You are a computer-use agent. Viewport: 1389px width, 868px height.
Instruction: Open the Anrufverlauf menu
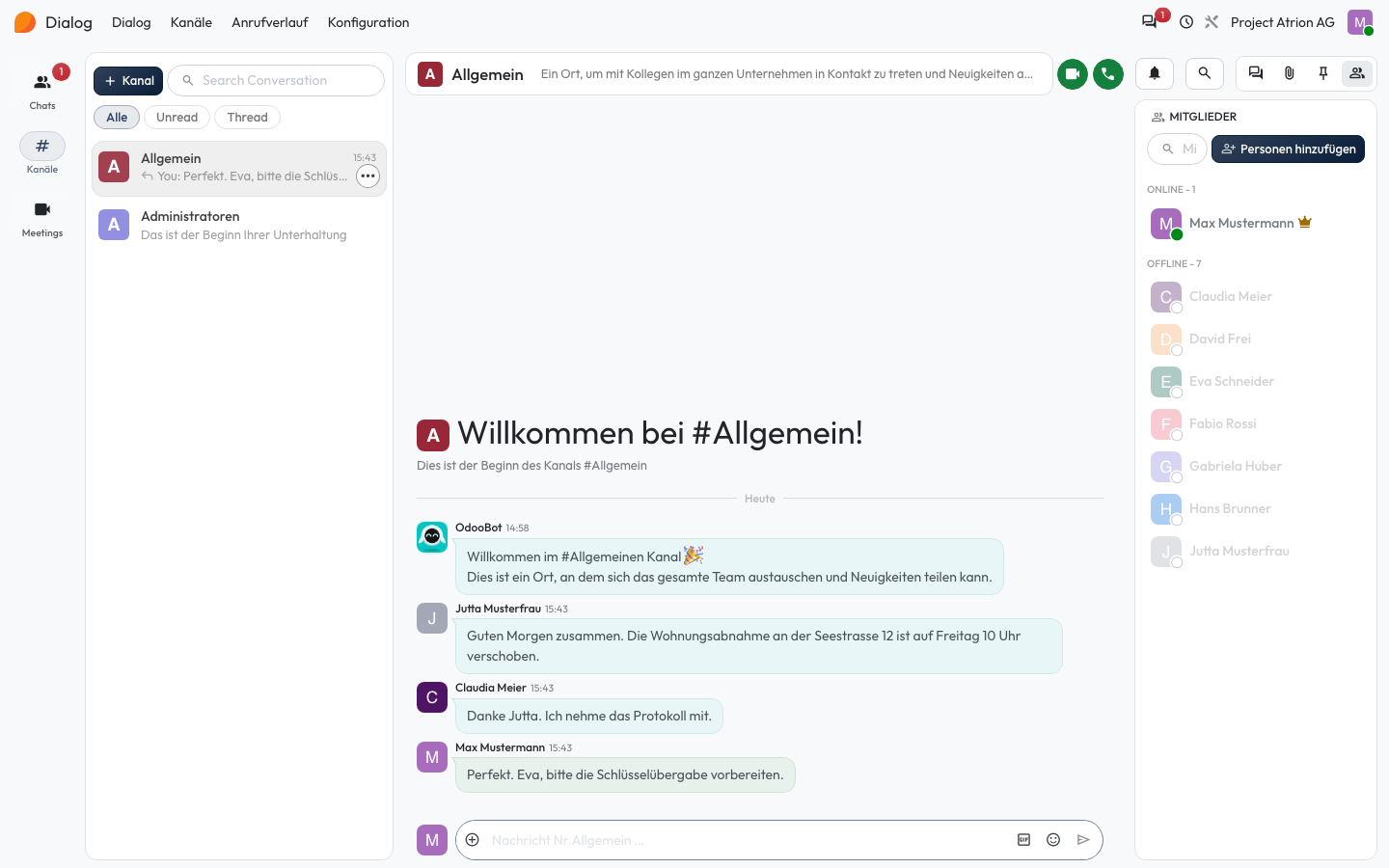pos(270,22)
